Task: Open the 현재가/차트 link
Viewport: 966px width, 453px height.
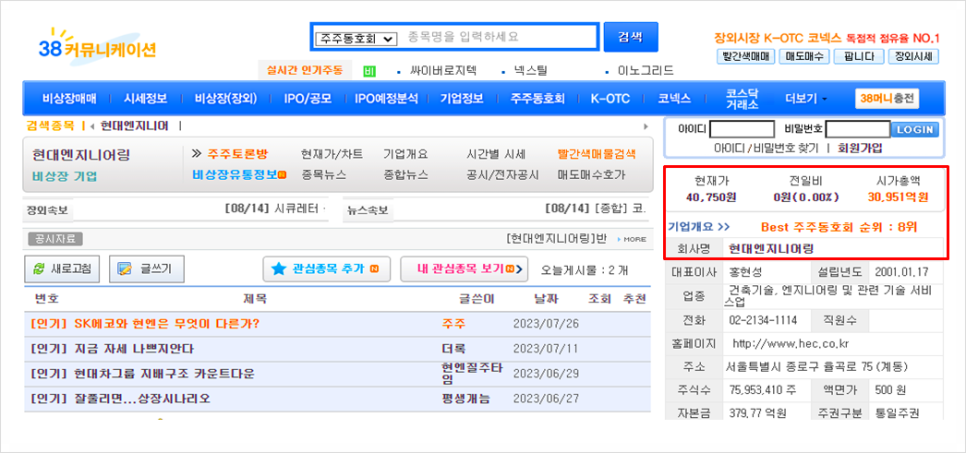Action: (x=331, y=154)
